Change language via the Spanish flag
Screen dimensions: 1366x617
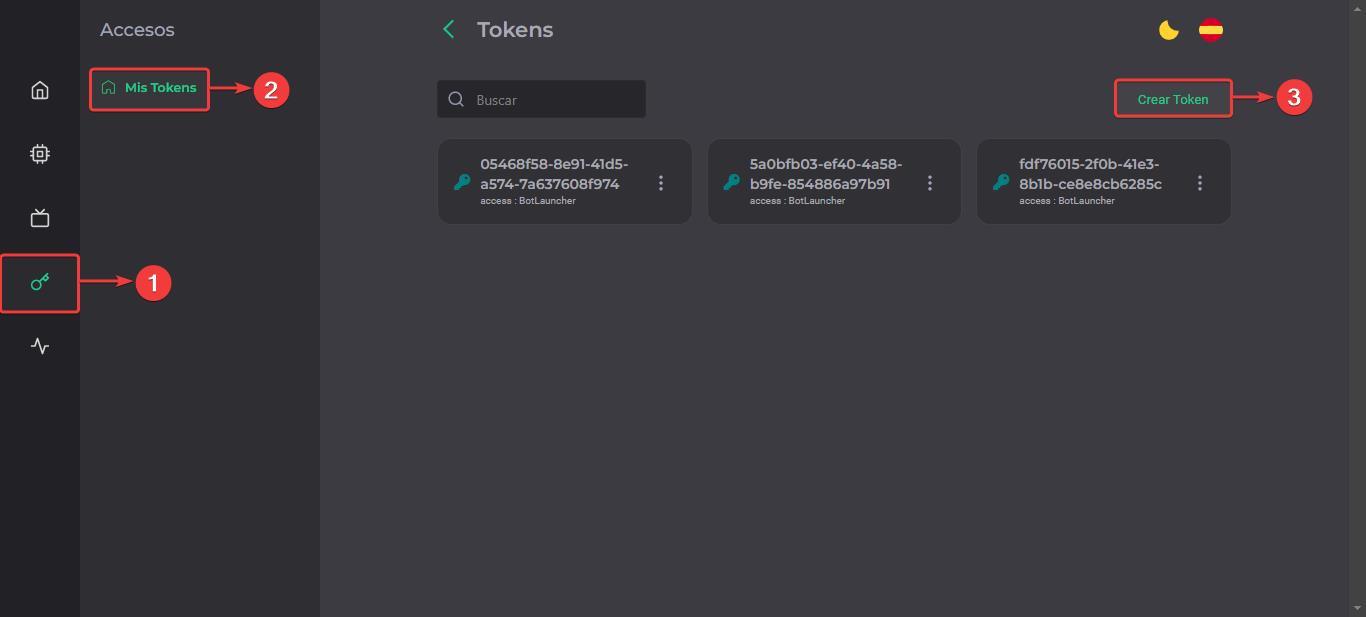tap(1211, 30)
